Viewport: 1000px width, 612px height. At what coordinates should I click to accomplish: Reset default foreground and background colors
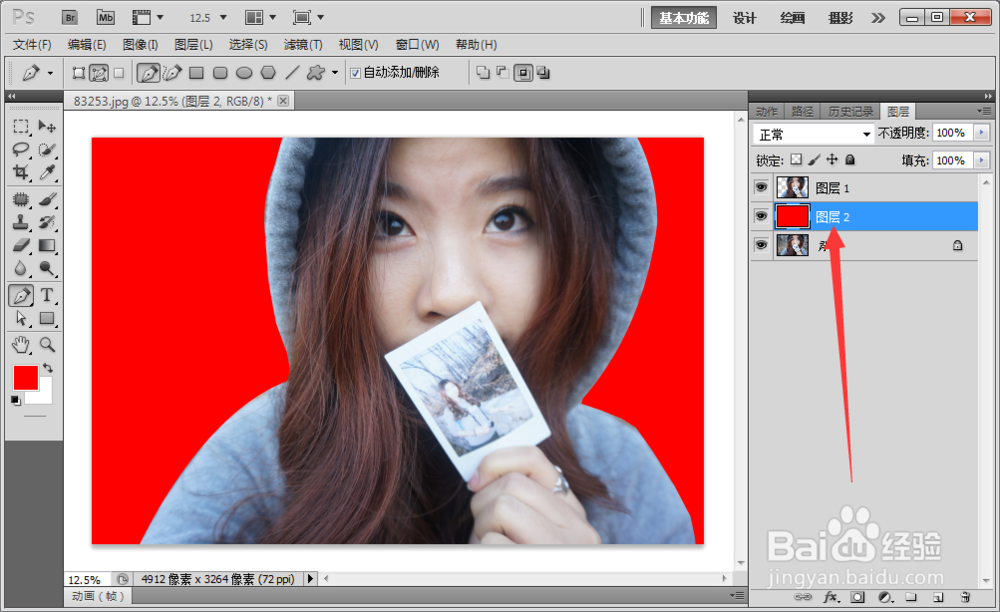click(x=16, y=401)
